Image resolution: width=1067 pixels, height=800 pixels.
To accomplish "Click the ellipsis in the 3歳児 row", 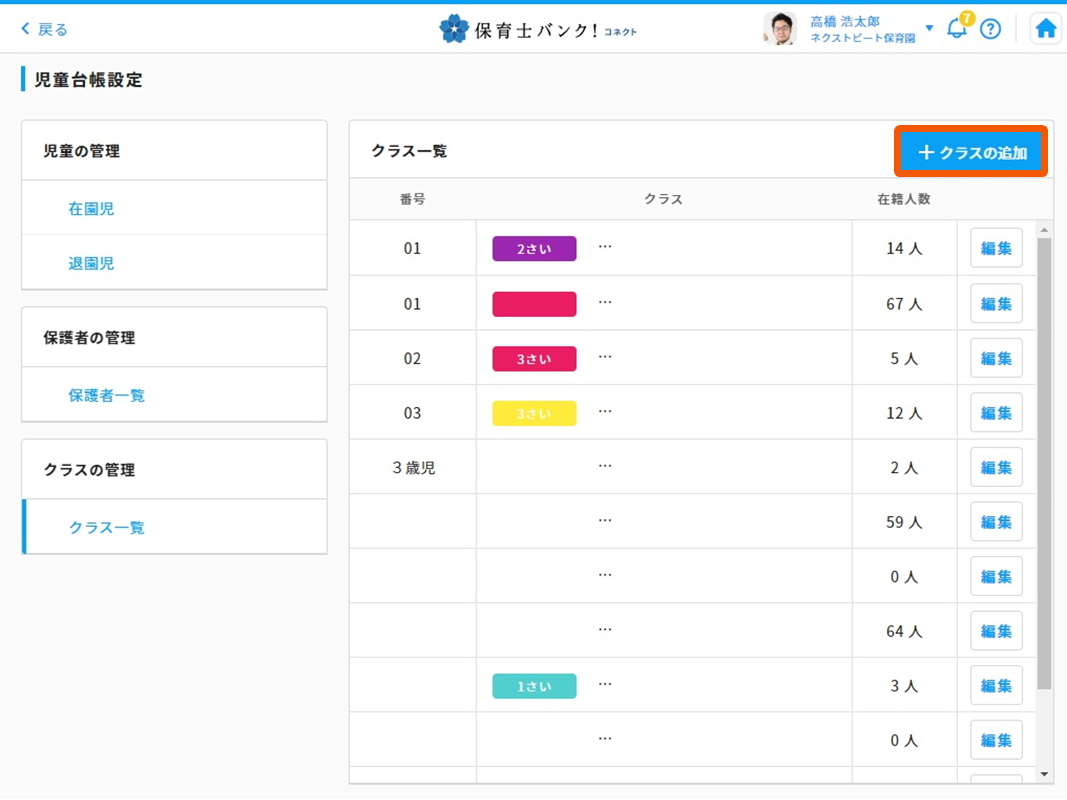I will [605, 466].
